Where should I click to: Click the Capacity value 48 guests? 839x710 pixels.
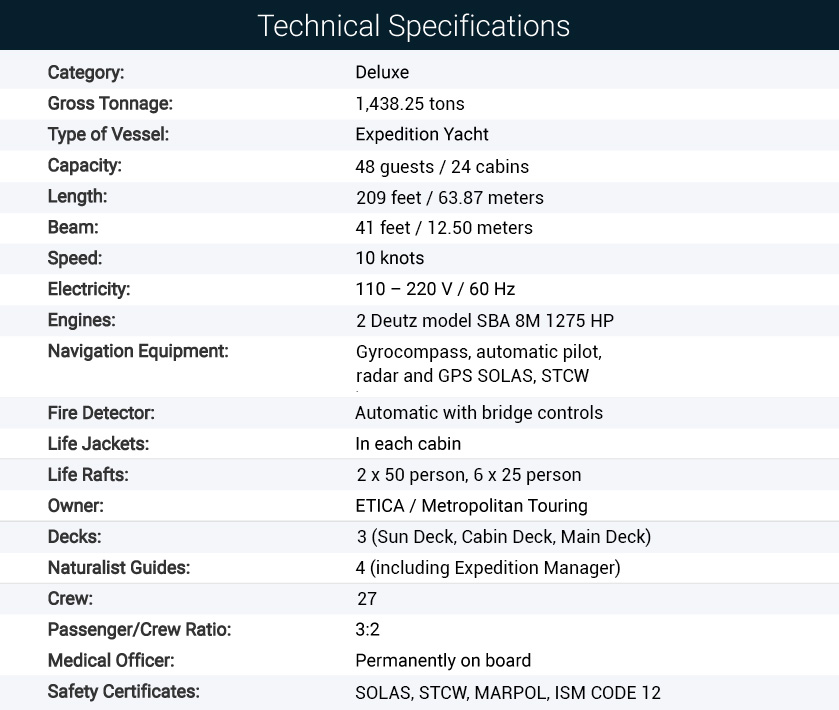pos(442,166)
